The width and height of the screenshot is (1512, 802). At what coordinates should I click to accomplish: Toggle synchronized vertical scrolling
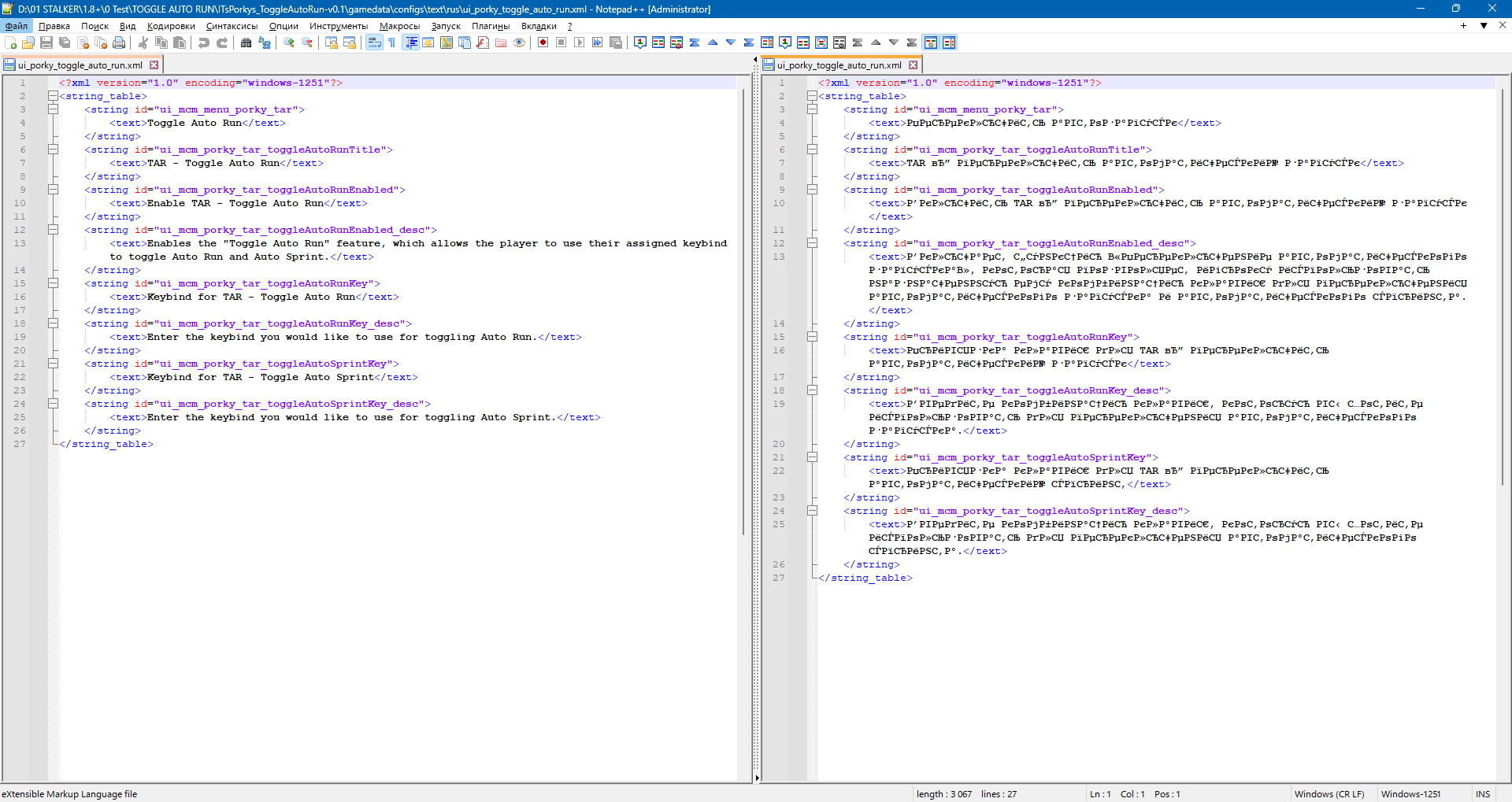point(332,43)
